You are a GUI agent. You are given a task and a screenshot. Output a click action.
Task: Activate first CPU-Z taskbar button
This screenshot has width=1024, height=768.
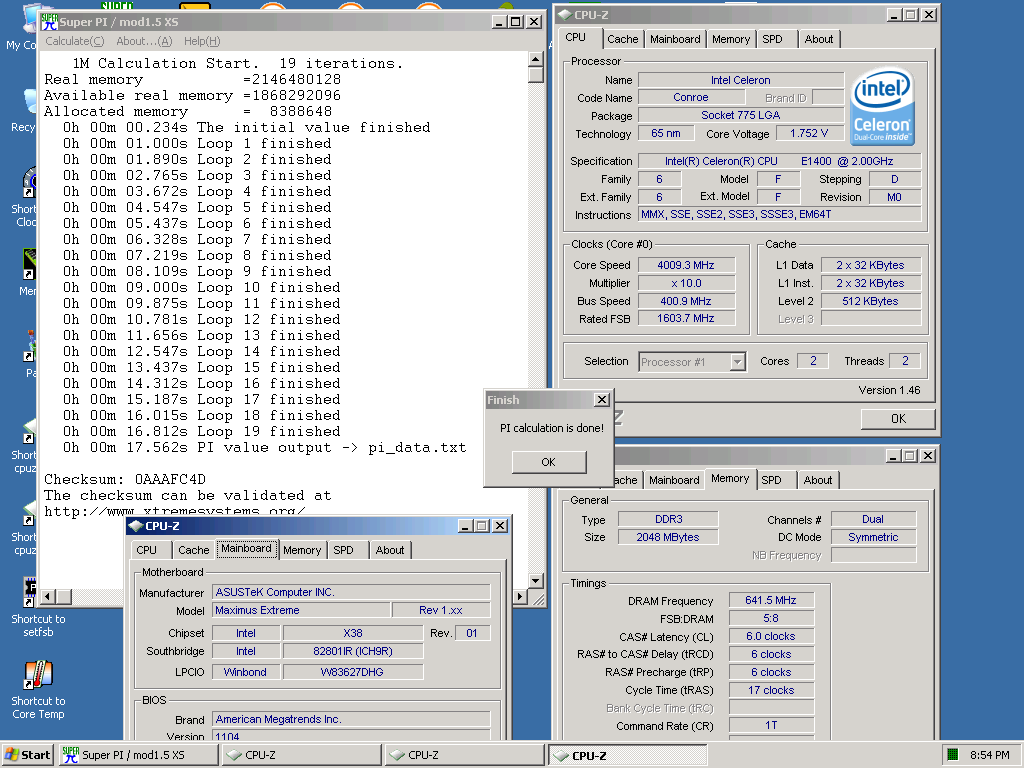pyautogui.click(x=302, y=755)
